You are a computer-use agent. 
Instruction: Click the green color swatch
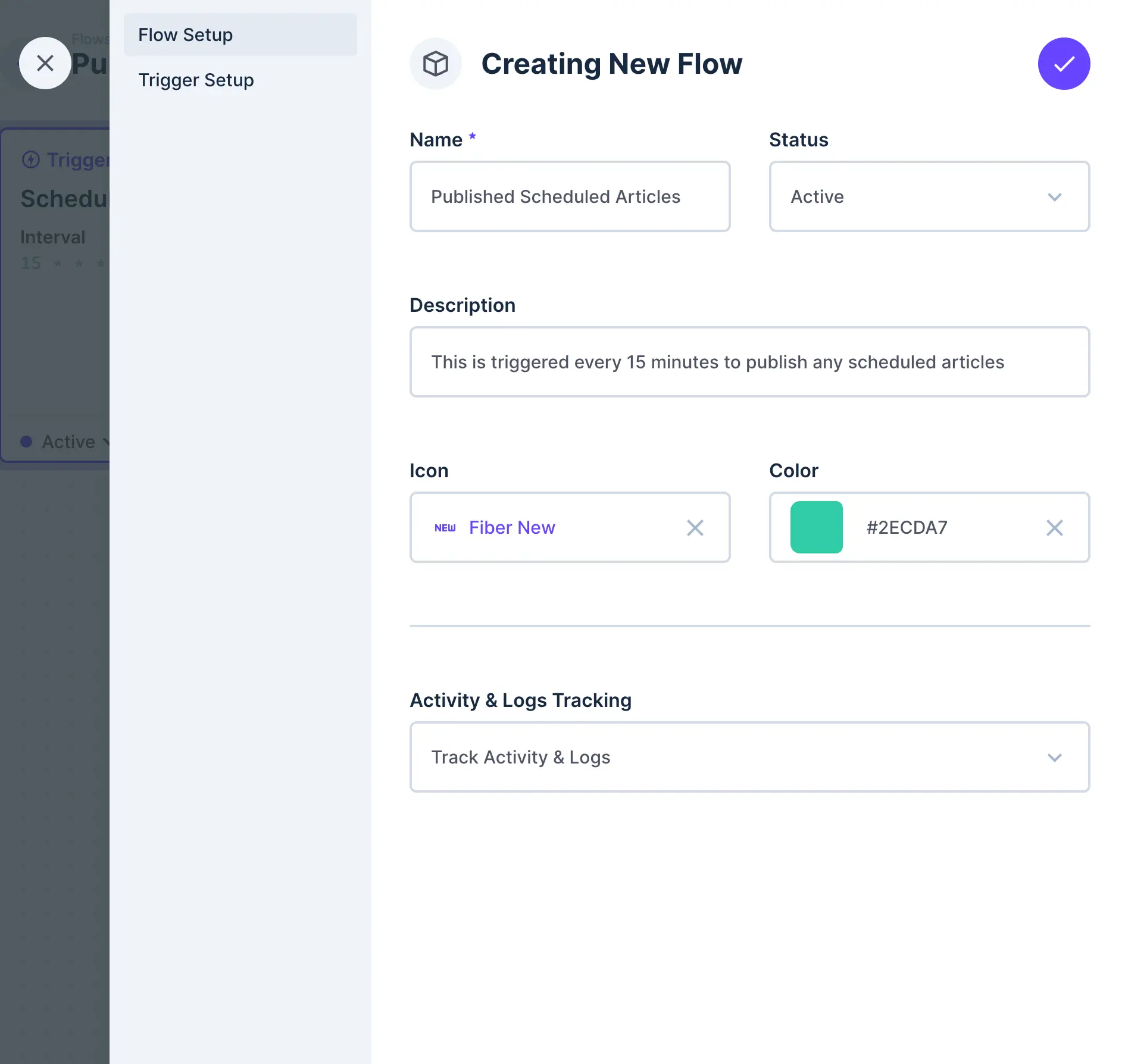(816, 528)
